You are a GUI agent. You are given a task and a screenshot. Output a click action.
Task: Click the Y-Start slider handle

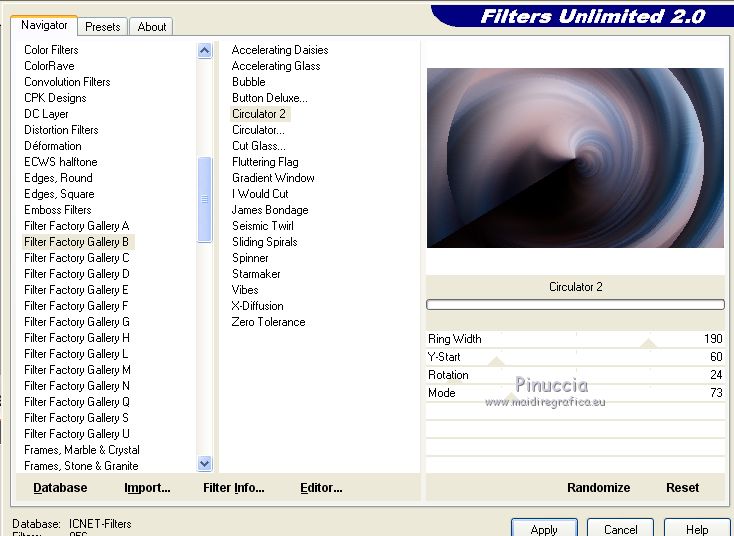click(x=496, y=361)
